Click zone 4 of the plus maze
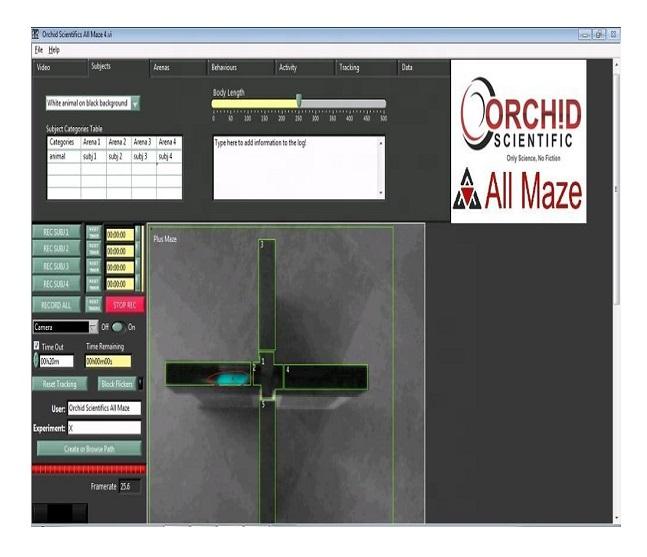 click(x=326, y=376)
